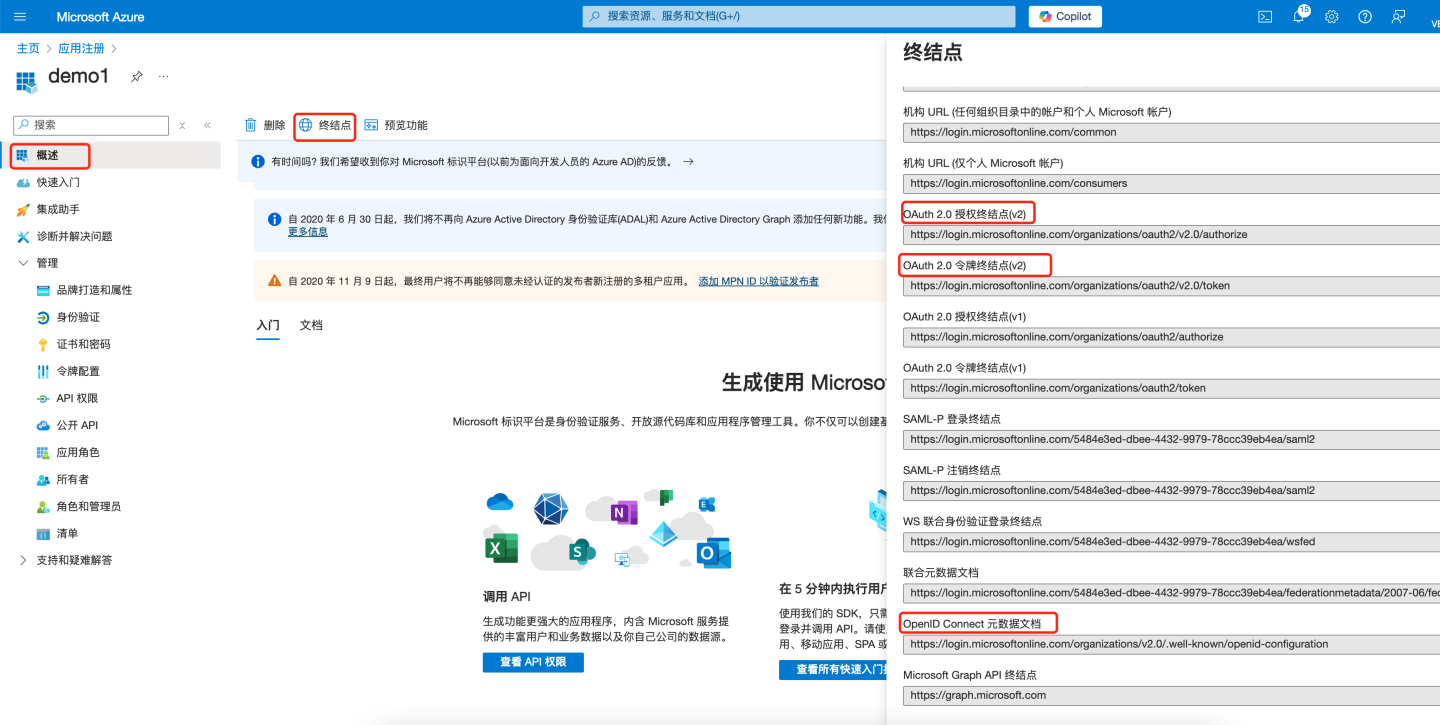1440x725 pixels.
Task: Click the 查看 API 权限 button
Action: (533, 662)
